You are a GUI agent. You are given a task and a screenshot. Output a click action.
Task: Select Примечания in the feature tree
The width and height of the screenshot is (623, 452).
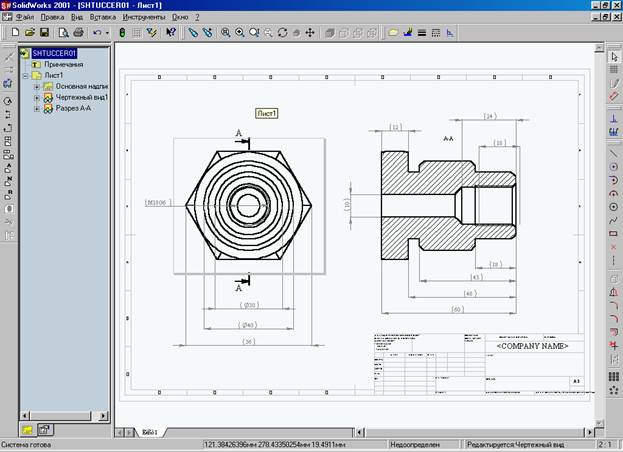click(x=63, y=65)
